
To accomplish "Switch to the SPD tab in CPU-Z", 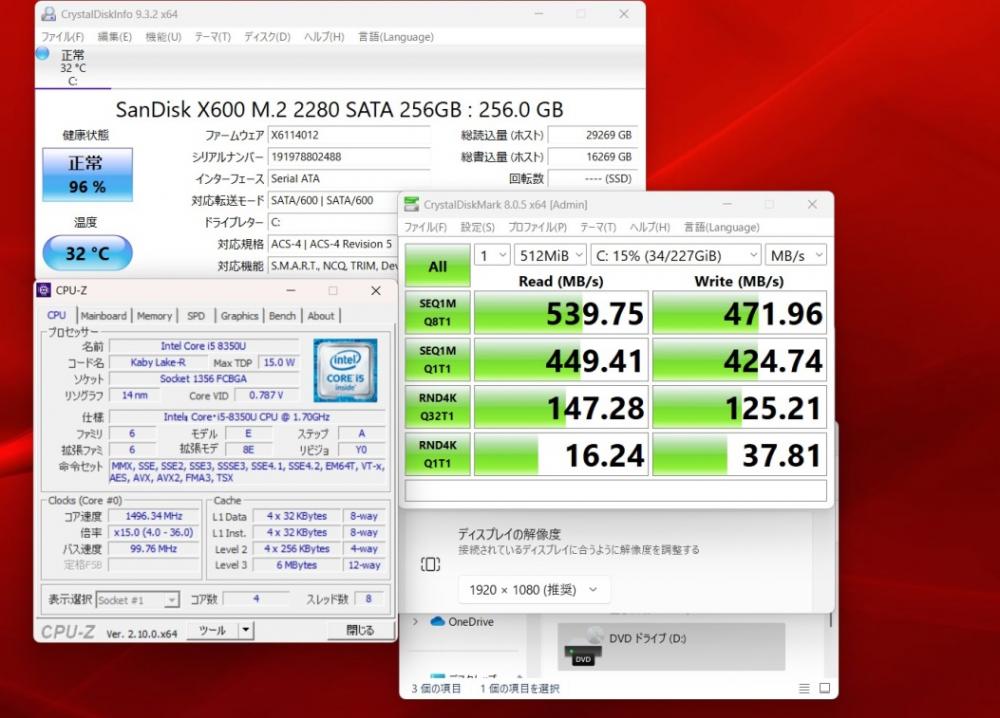I will tap(196, 316).
